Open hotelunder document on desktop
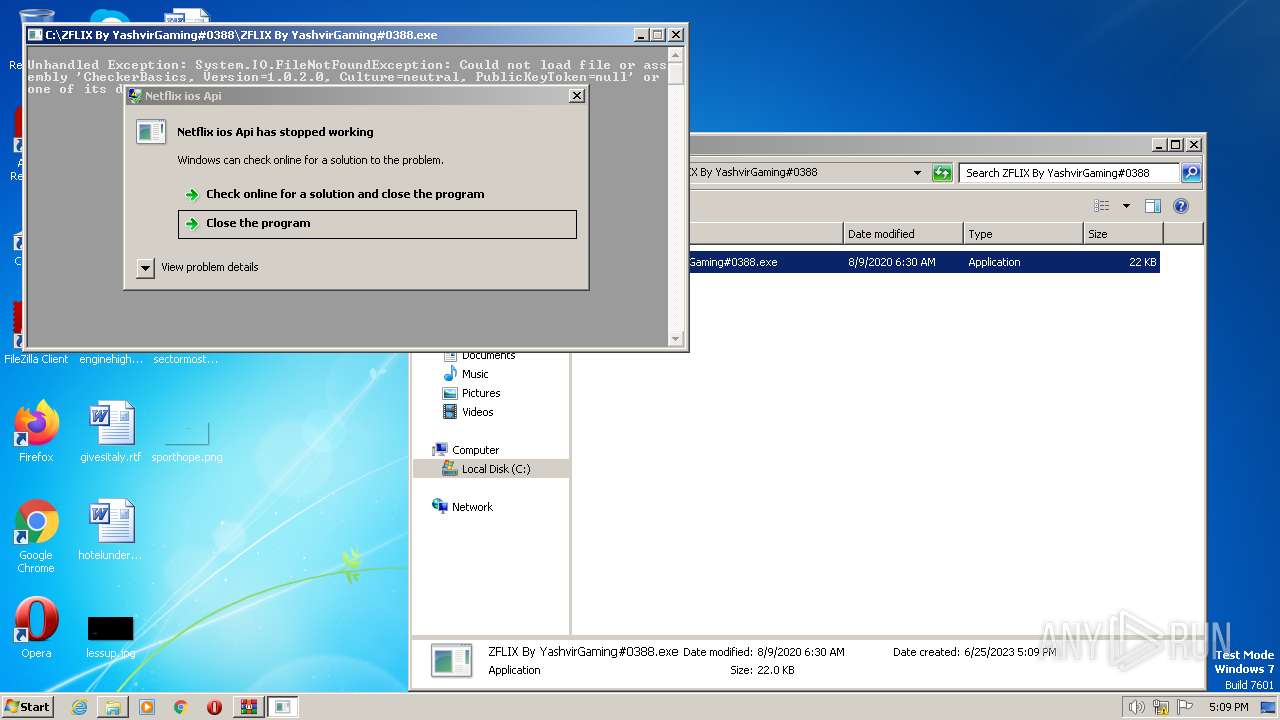The width and height of the screenshot is (1280, 720). pyautogui.click(x=110, y=530)
